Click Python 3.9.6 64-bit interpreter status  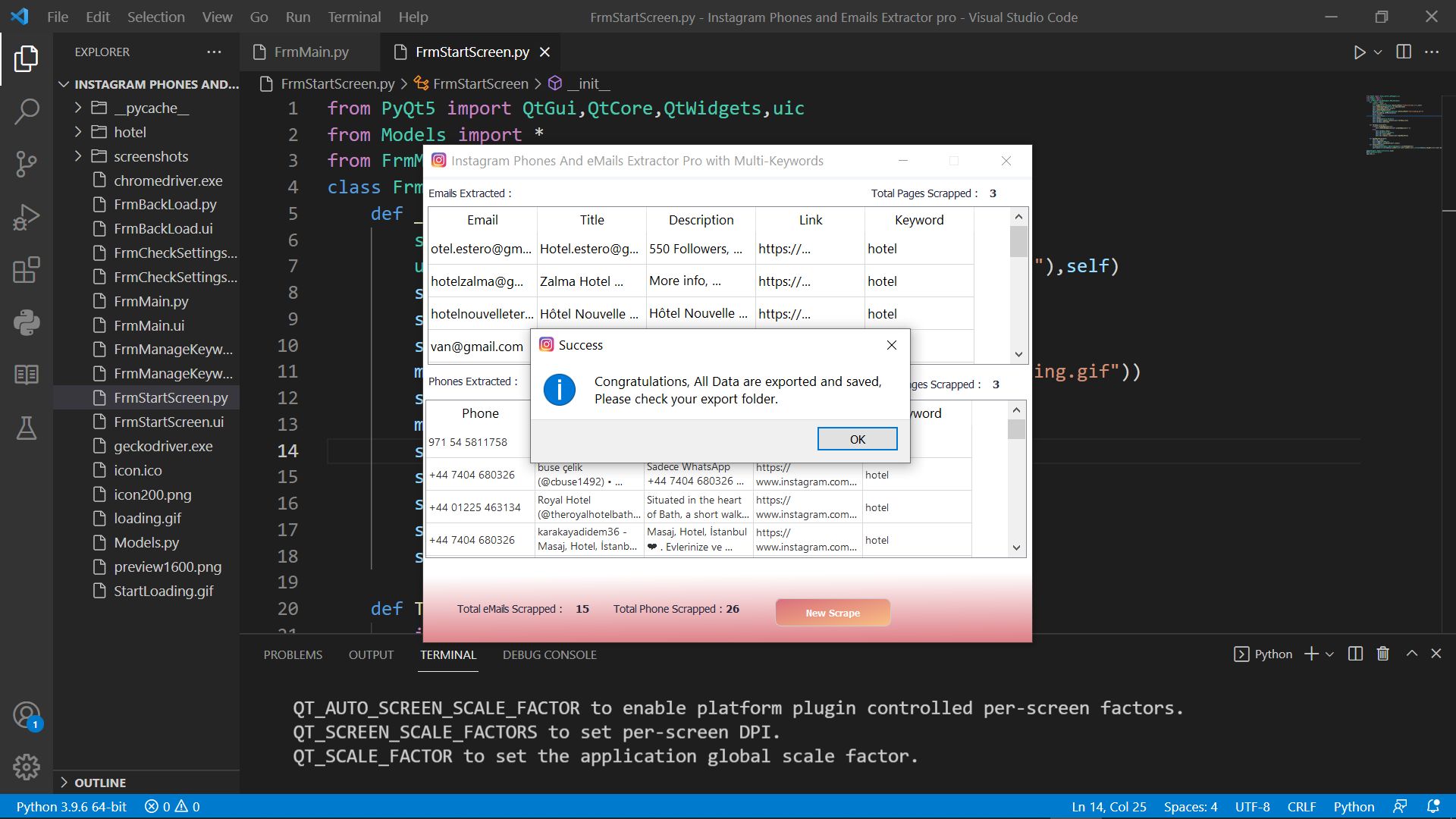(71, 807)
